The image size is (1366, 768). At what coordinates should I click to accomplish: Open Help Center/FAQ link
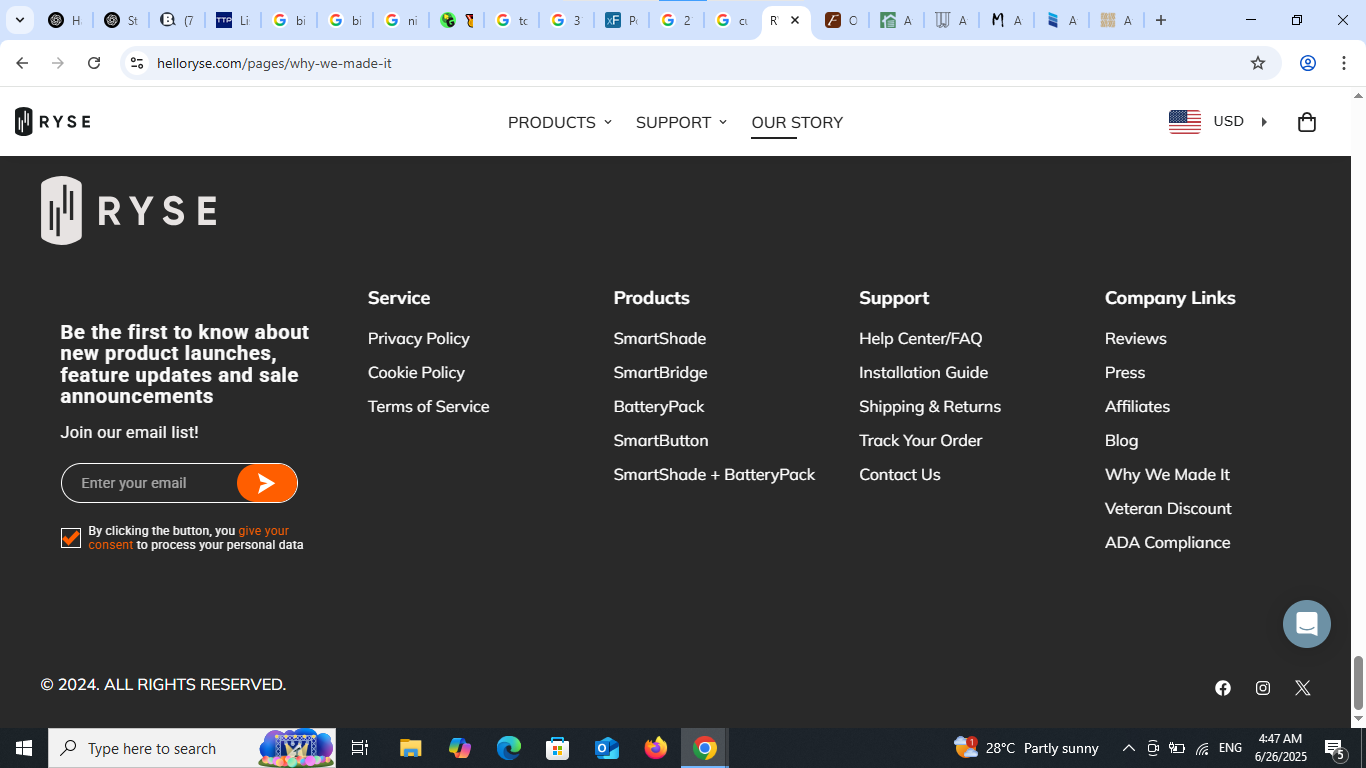coord(920,338)
